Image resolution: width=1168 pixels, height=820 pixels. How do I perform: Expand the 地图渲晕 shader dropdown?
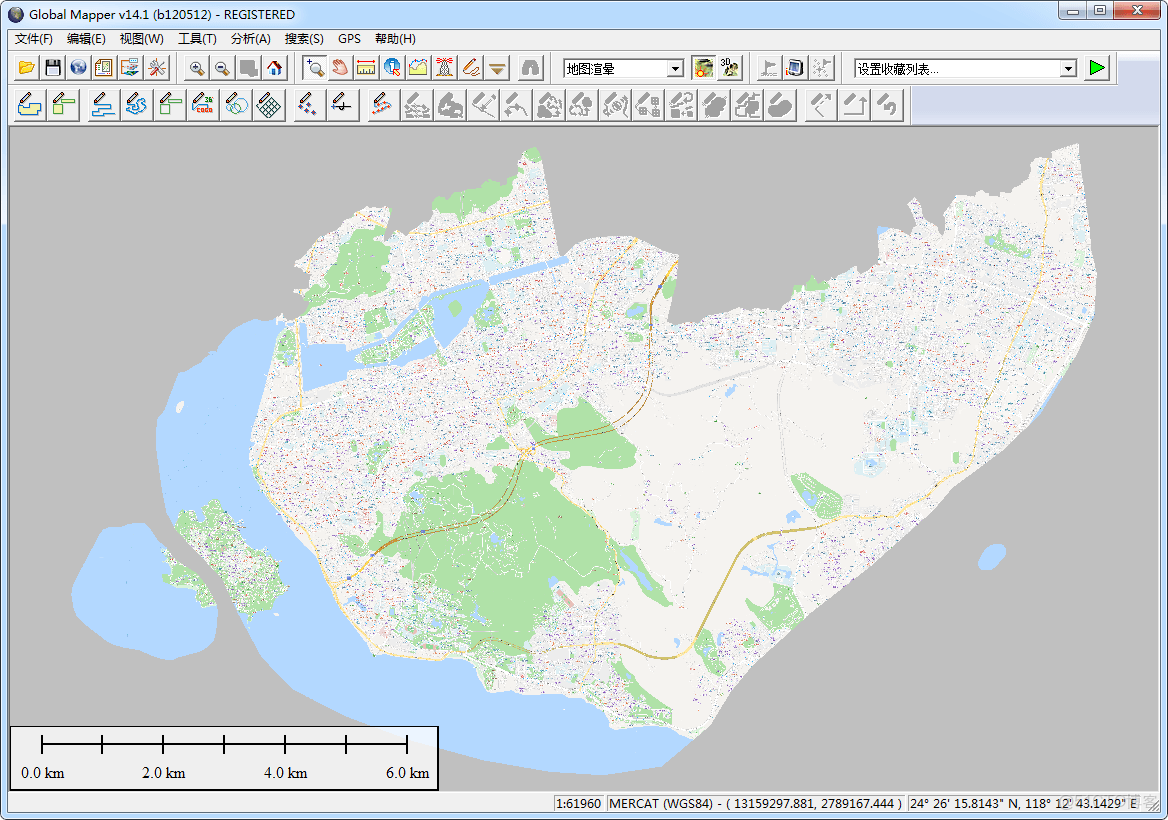click(675, 68)
